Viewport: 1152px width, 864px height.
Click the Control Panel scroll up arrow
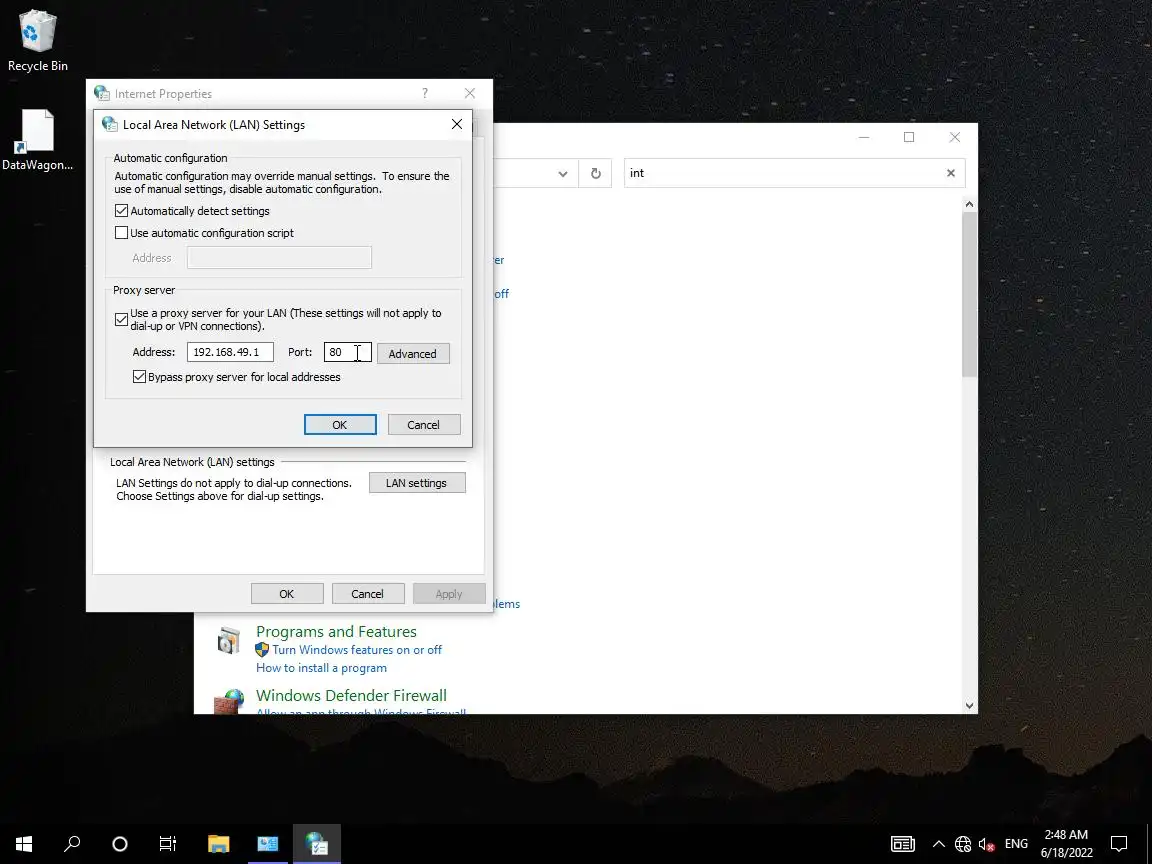[x=969, y=204]
